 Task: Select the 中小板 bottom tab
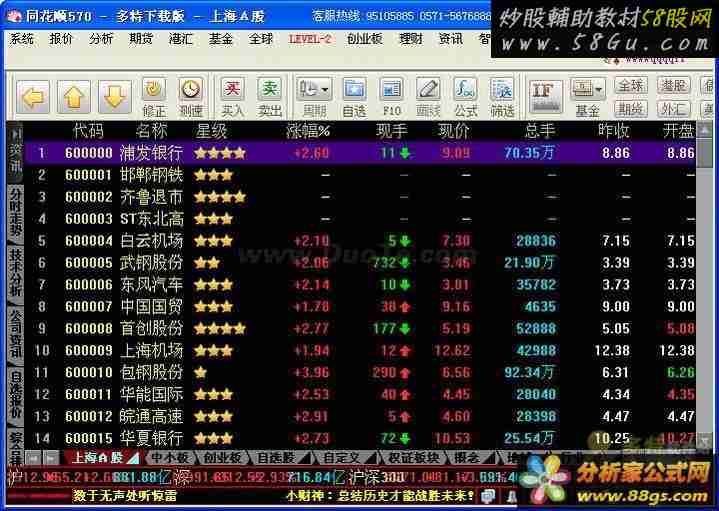tap(170, 457)
